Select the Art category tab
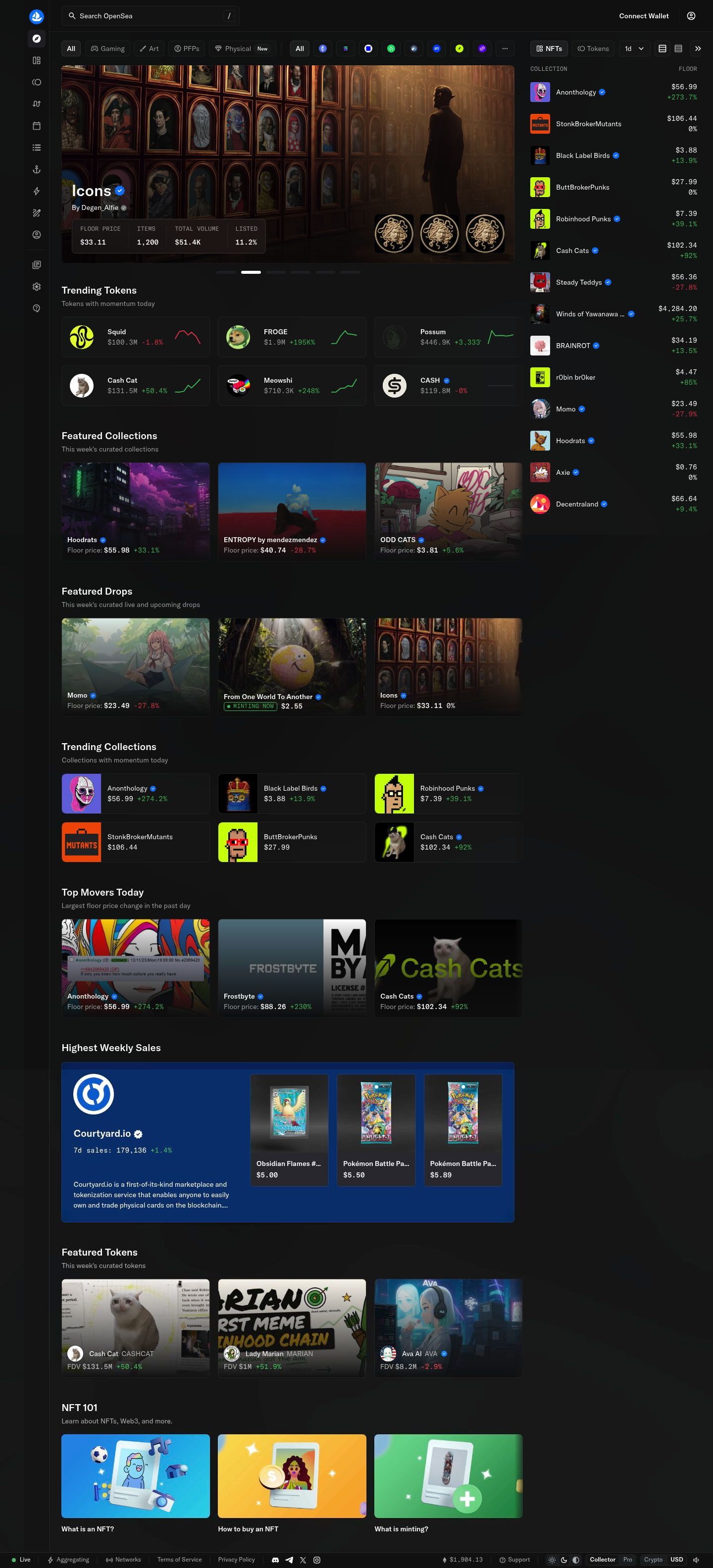 pos(149,49)
